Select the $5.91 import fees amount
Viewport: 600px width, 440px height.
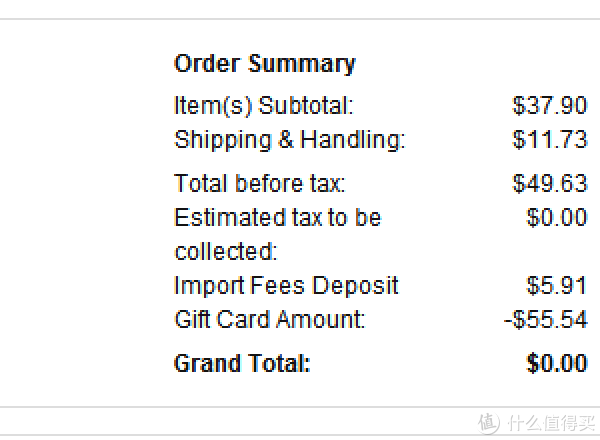pyautogui.click(x=557, y=285)
